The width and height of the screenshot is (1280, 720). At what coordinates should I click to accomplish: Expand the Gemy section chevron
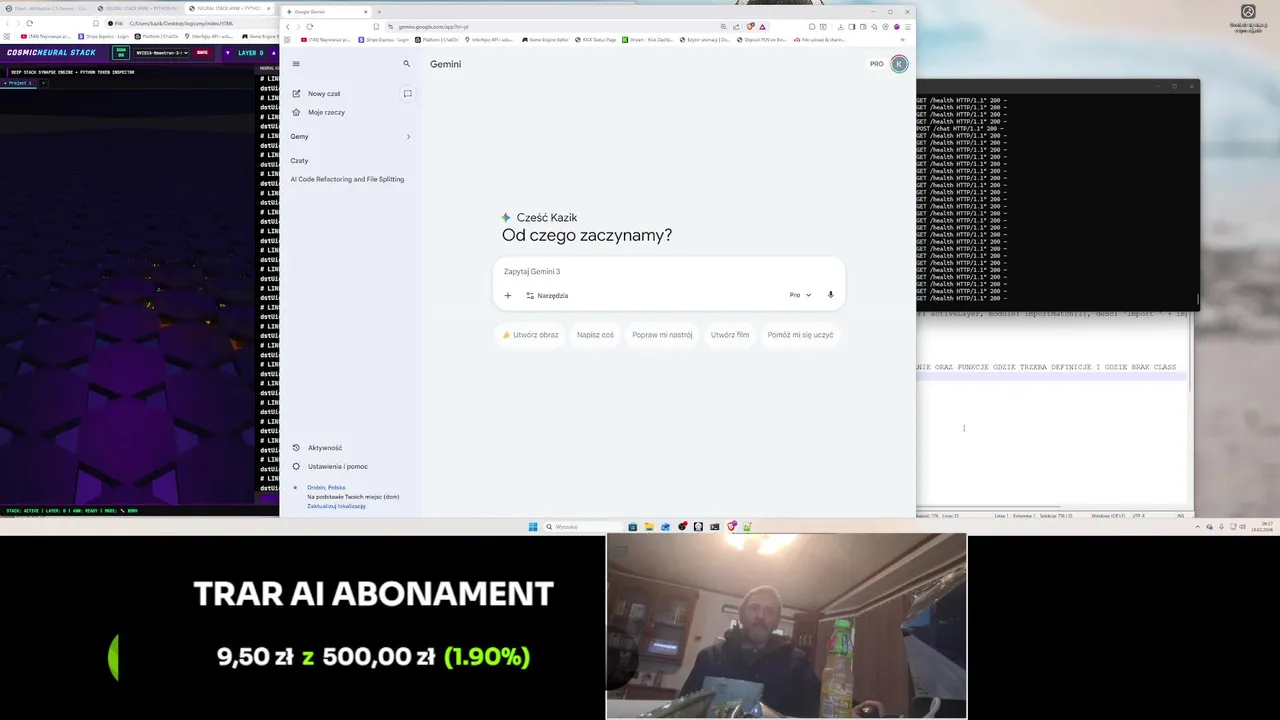408,137
